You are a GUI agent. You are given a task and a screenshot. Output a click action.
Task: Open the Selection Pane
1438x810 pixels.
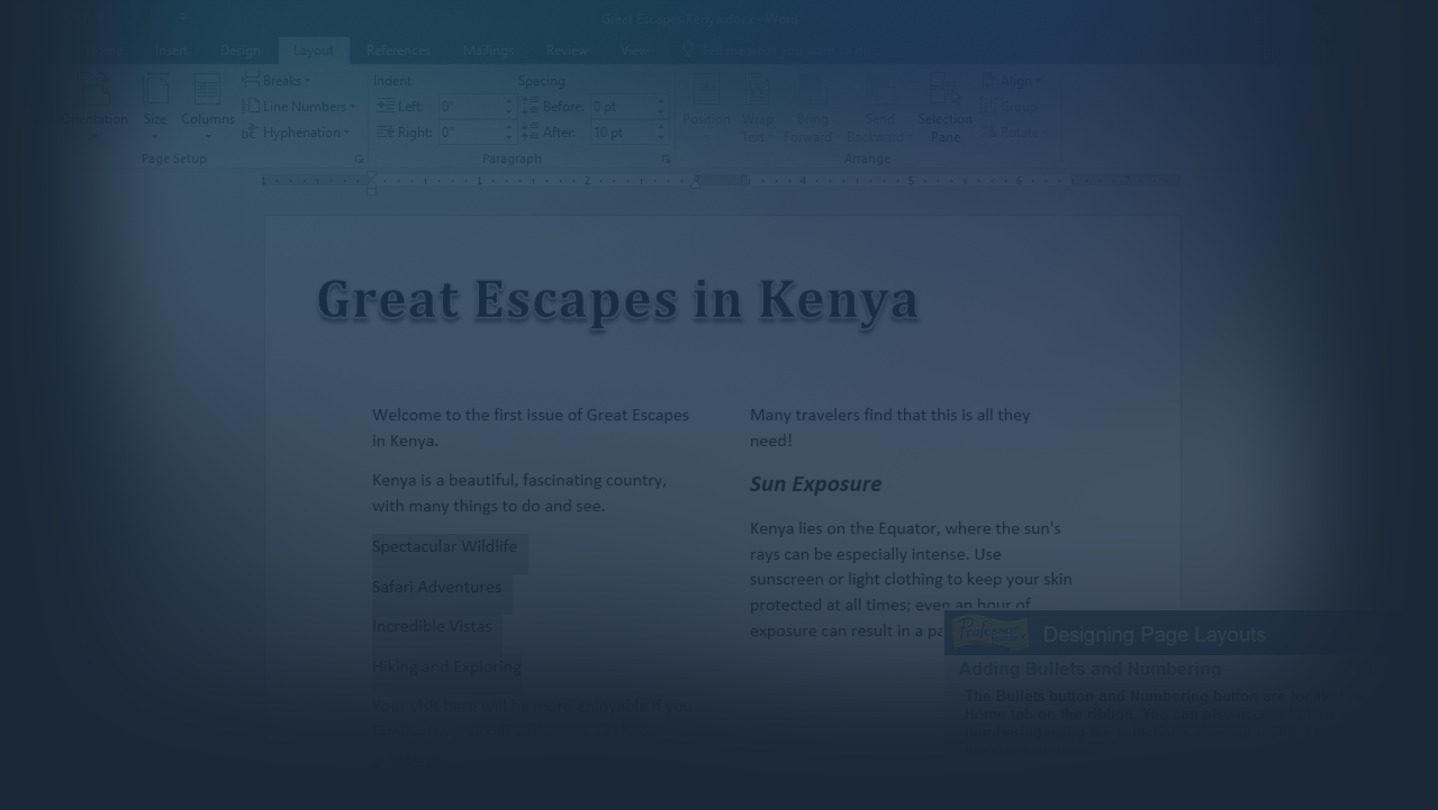point(945,108)
